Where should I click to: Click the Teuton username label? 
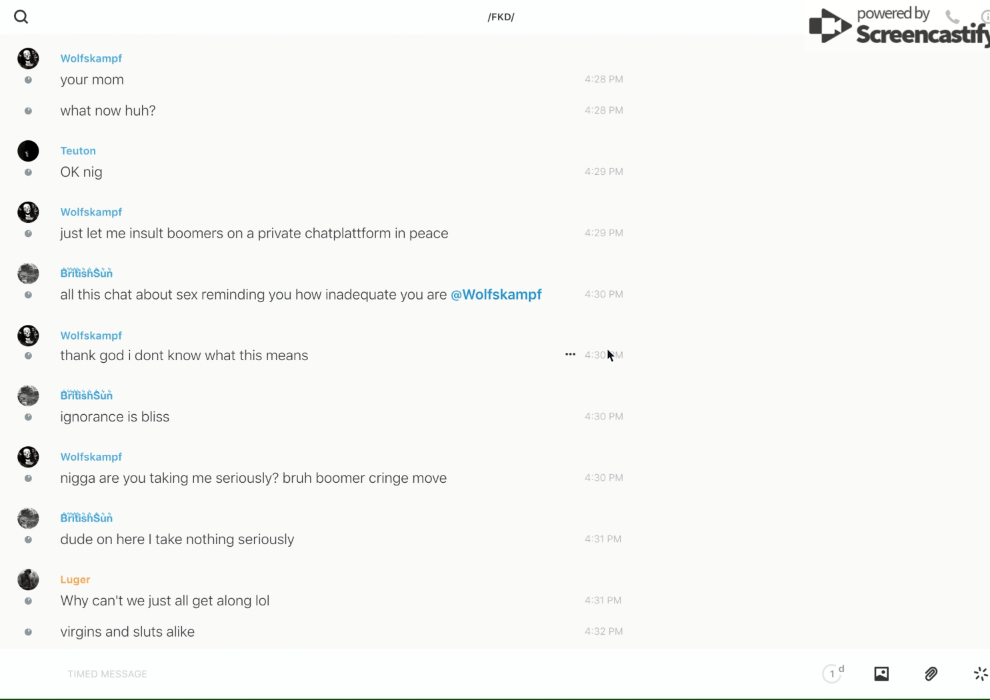(x=78, y=151)
